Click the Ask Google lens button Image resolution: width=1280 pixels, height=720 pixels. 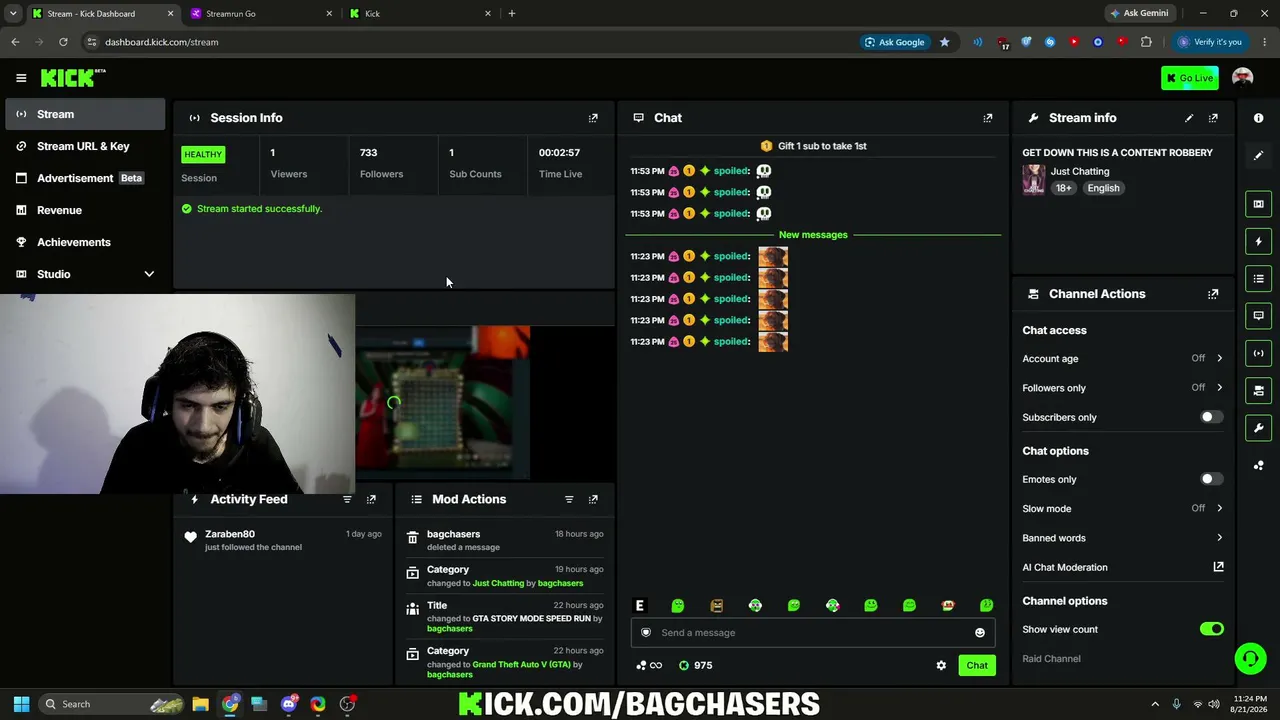(x=895, y=42)
